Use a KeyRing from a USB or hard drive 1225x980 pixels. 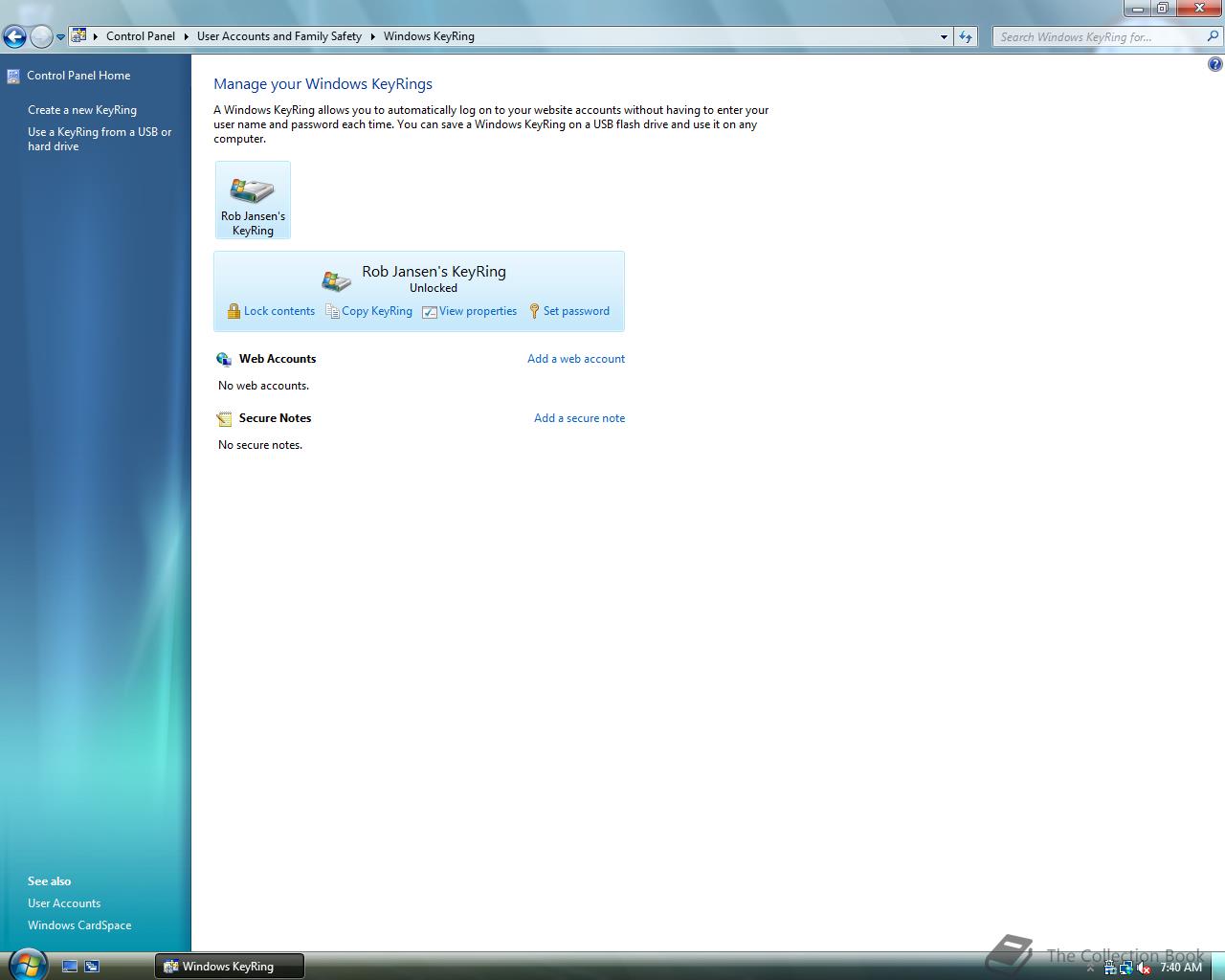[100, 139]
